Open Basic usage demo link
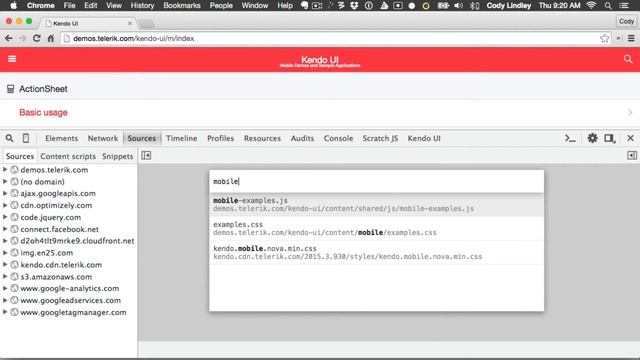 click(x=43, y=112)
